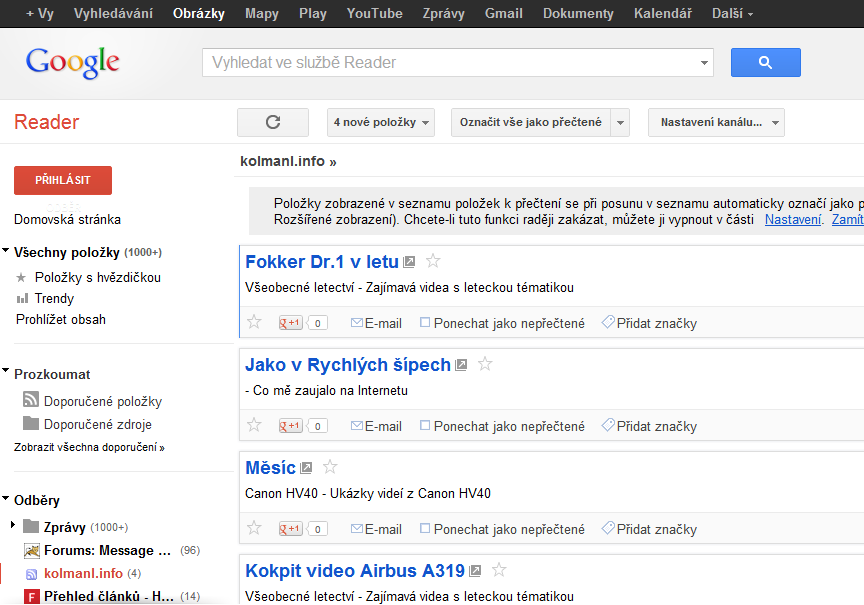Click the Reader search input field
Image resolution: width=864 pixels, height=605 pixels.
point(450,62)
